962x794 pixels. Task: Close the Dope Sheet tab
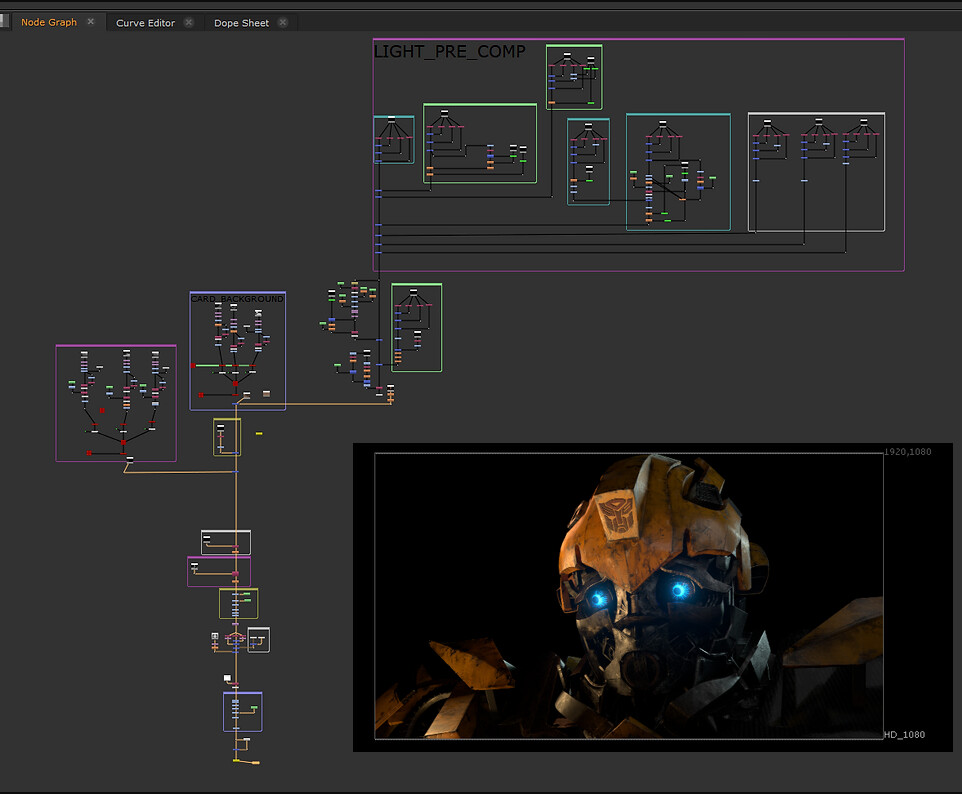[283, 22]
